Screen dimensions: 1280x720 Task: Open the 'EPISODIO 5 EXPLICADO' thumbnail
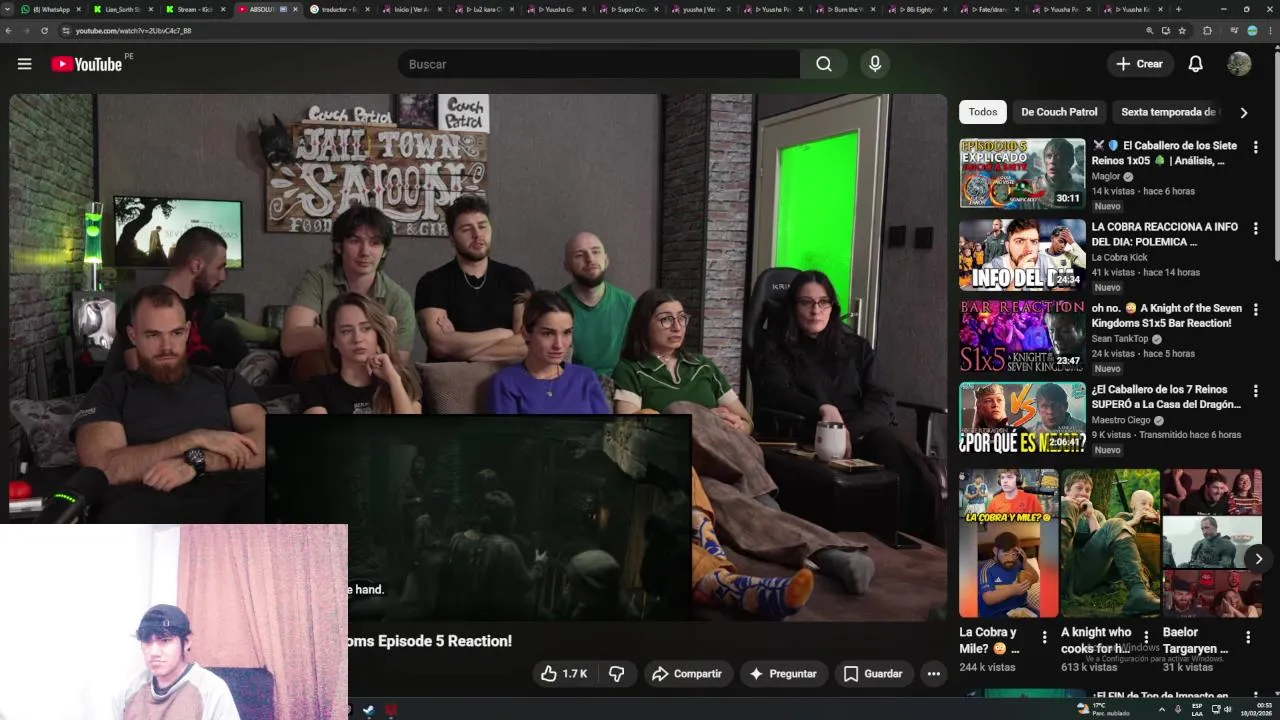[1022, 173]
